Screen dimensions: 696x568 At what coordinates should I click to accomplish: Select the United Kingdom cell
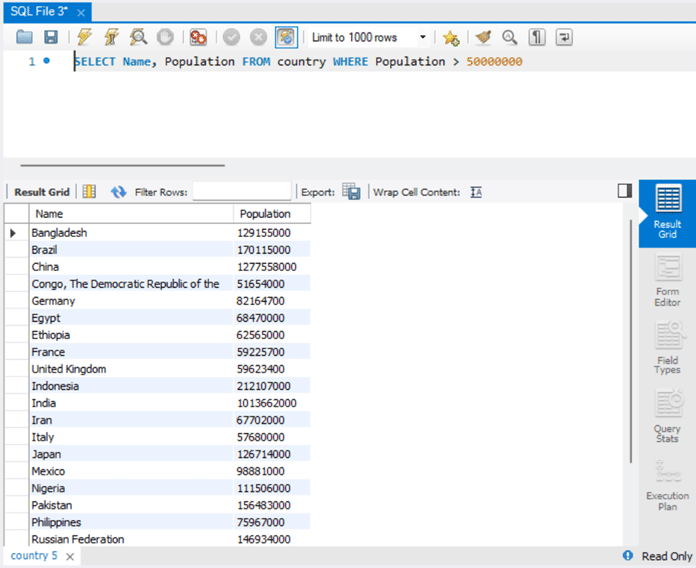click(131, 369)
